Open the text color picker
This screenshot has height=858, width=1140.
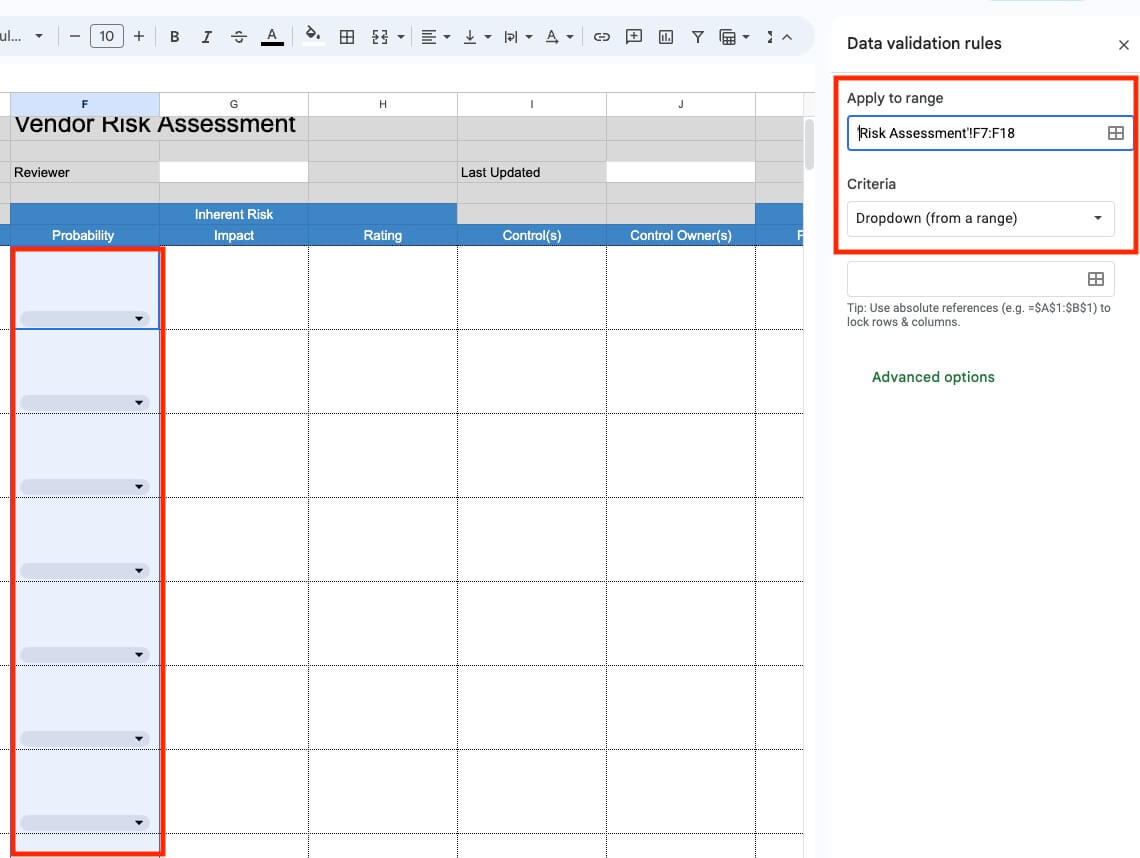click(x=272, y=36)
